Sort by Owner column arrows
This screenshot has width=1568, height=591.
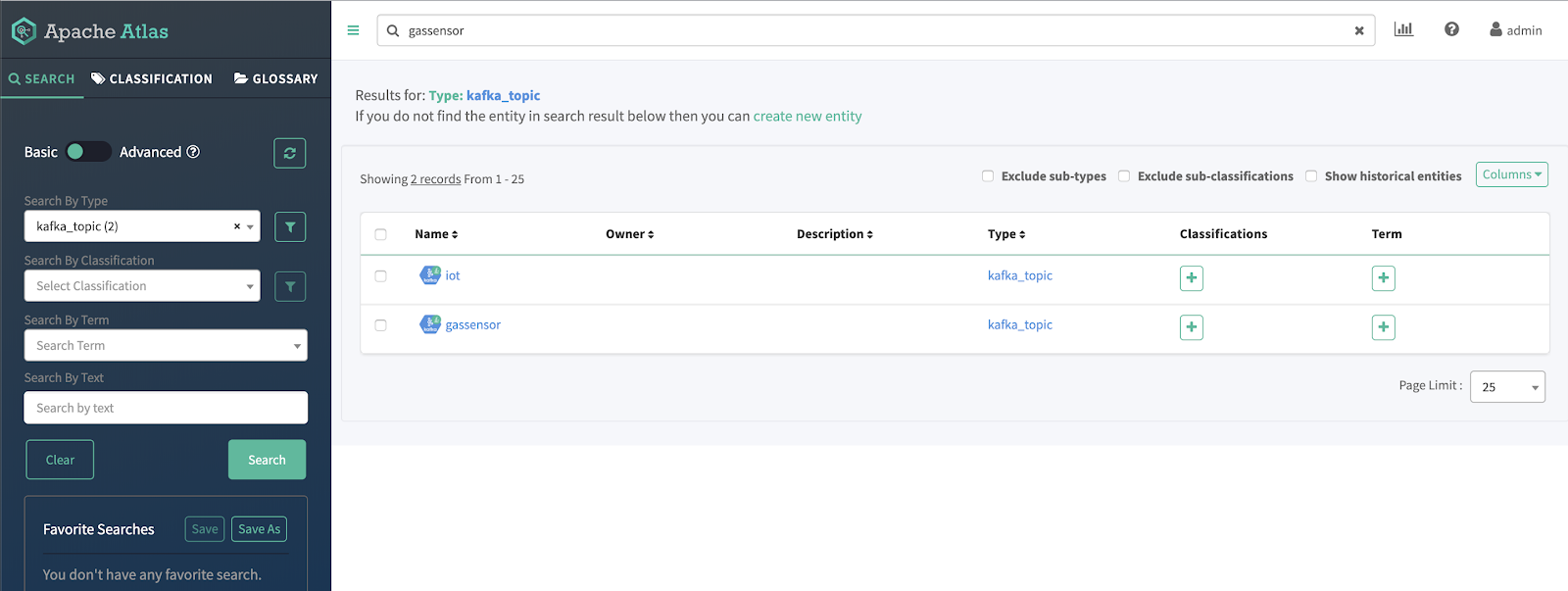(x=651, y=234)
